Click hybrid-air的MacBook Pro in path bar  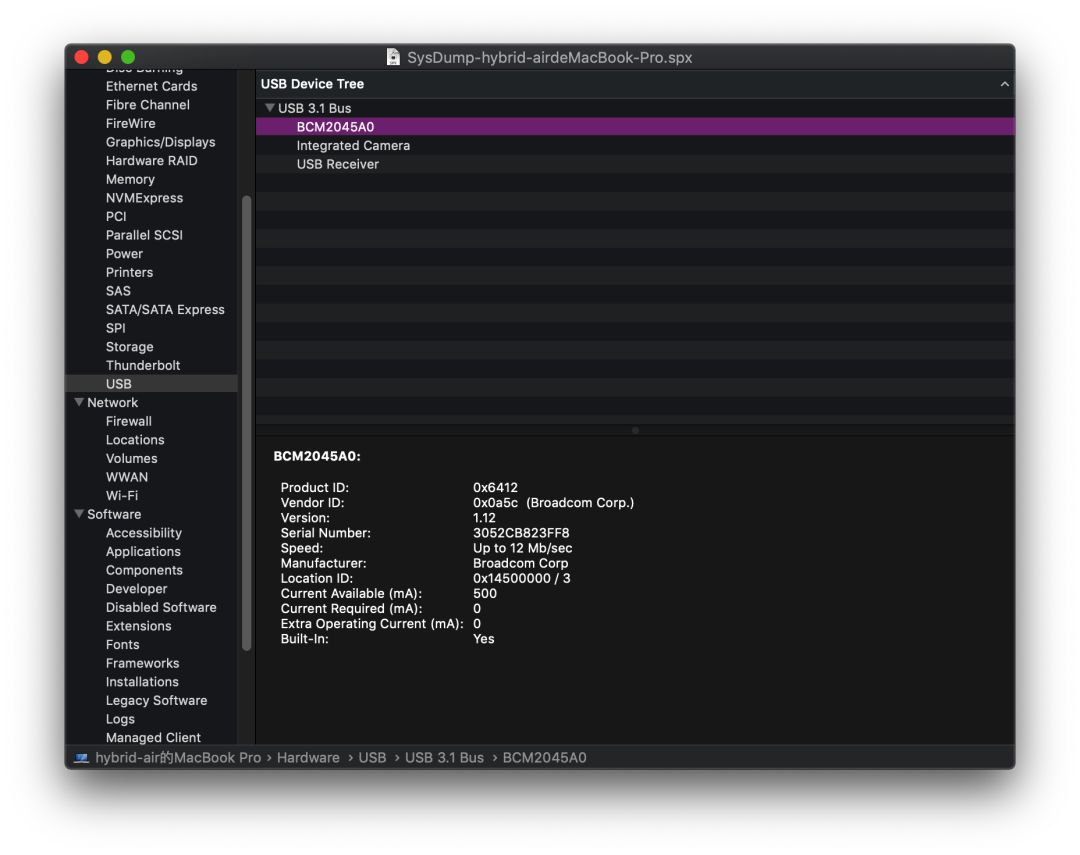tap(178, 758)
